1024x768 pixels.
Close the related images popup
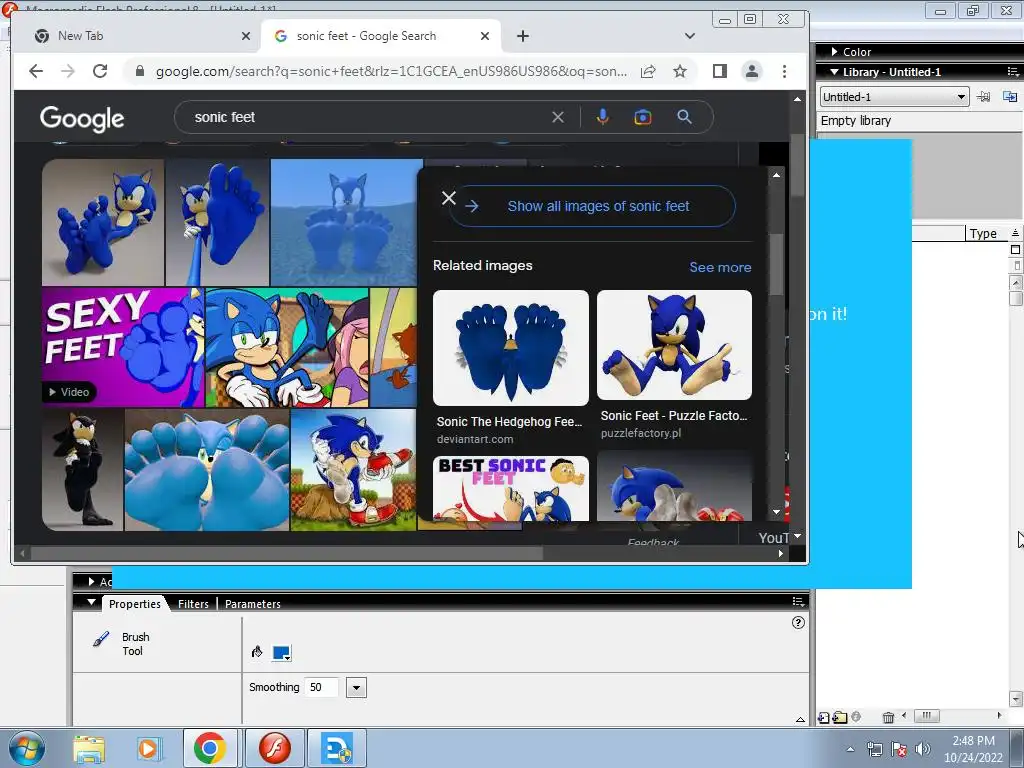pyautogui.click(x=449, y=198)
